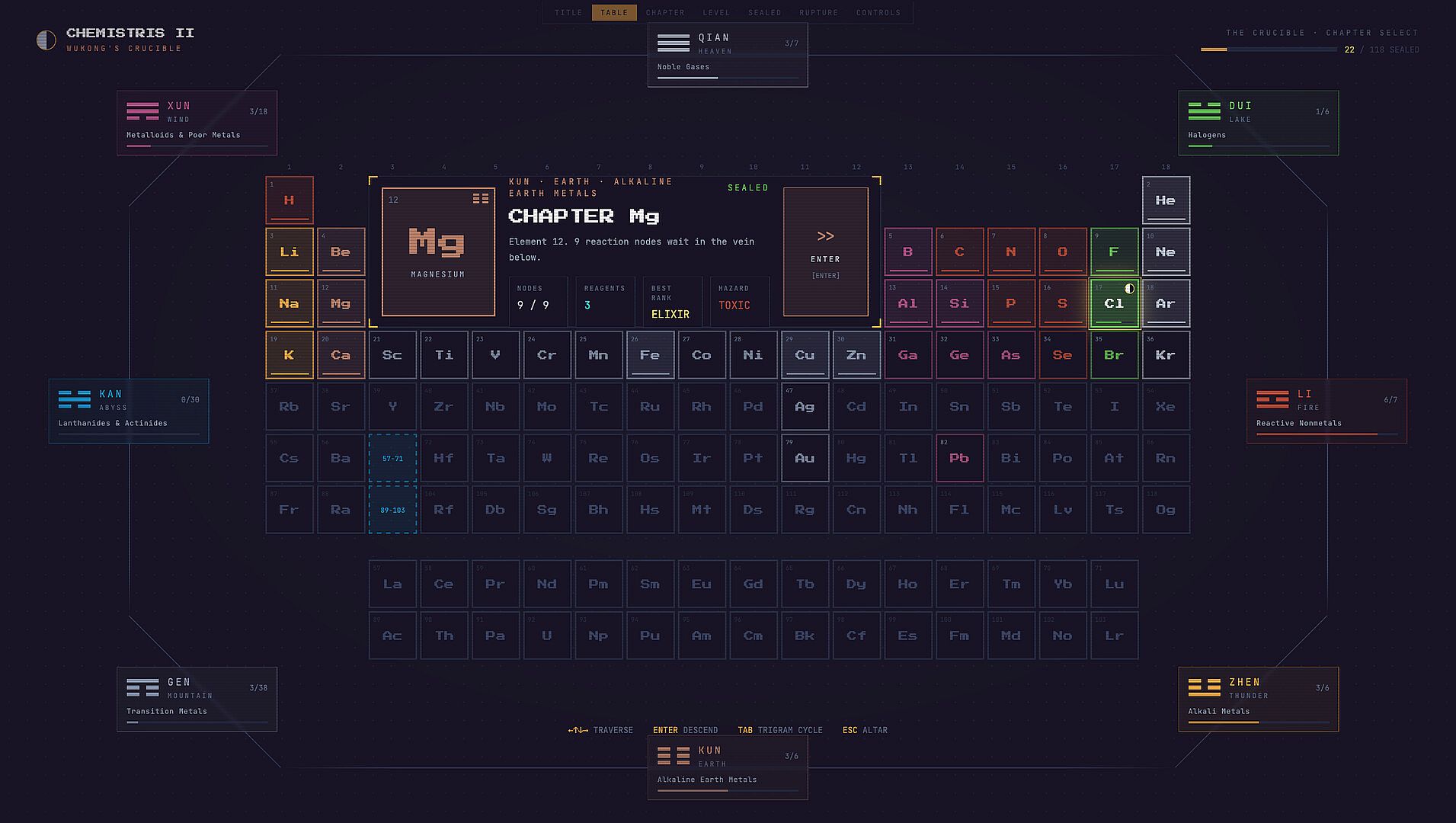1456x823 pixels.
Task: Click the Reactive Nonmetals progress bar
Action: click(x=1326, y=434)
